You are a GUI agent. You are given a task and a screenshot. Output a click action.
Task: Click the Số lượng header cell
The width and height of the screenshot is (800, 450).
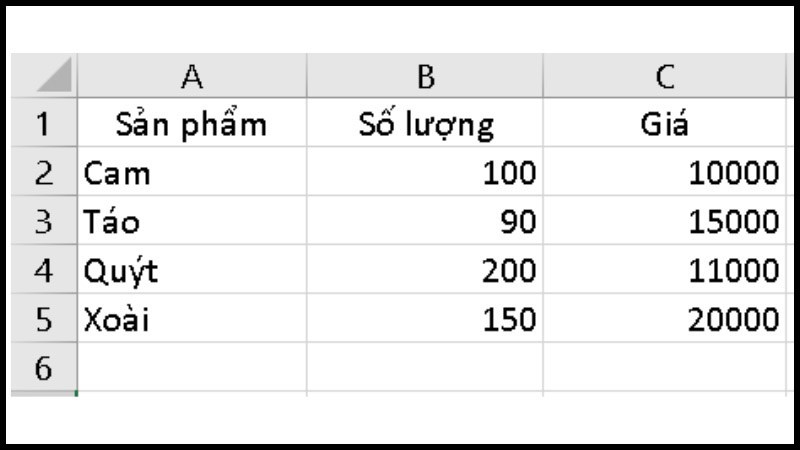coord(425,122)
